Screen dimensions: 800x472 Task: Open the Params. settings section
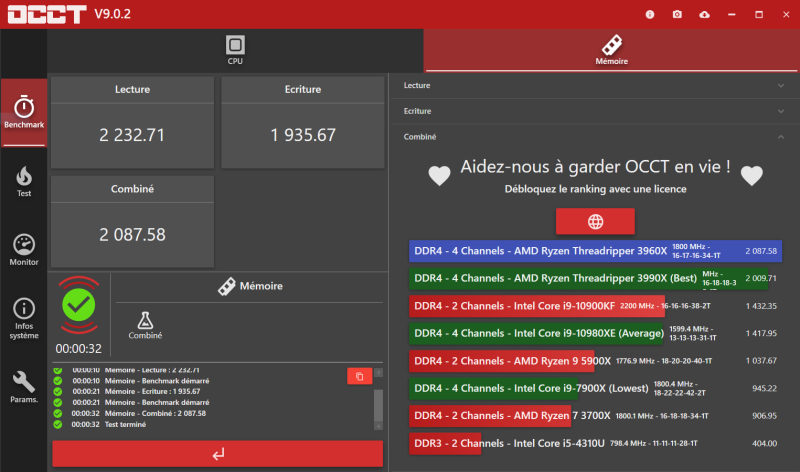pyautogui.click(x=23, y=387)
